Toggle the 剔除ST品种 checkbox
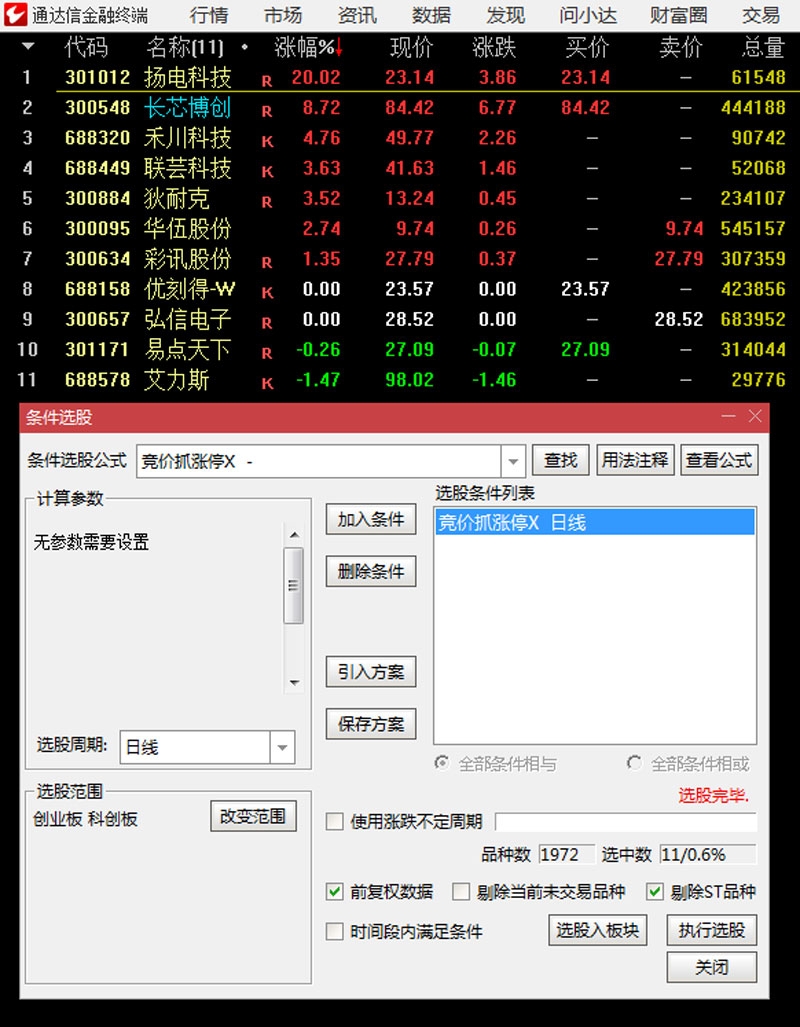Viewport: 800px width, 1027px height. click(x=655, y=891)
